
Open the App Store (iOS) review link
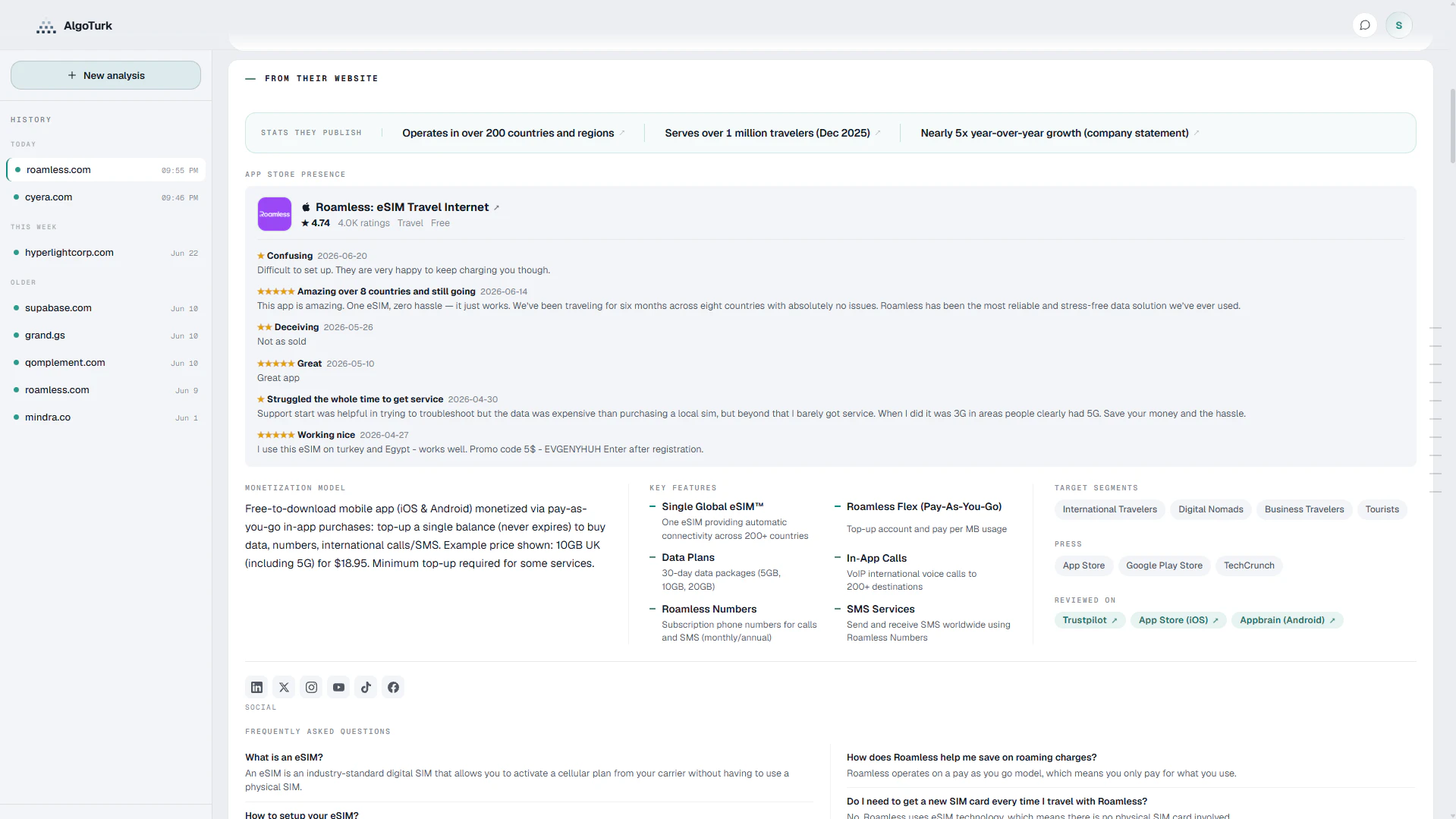click(x=1178, y=620)
